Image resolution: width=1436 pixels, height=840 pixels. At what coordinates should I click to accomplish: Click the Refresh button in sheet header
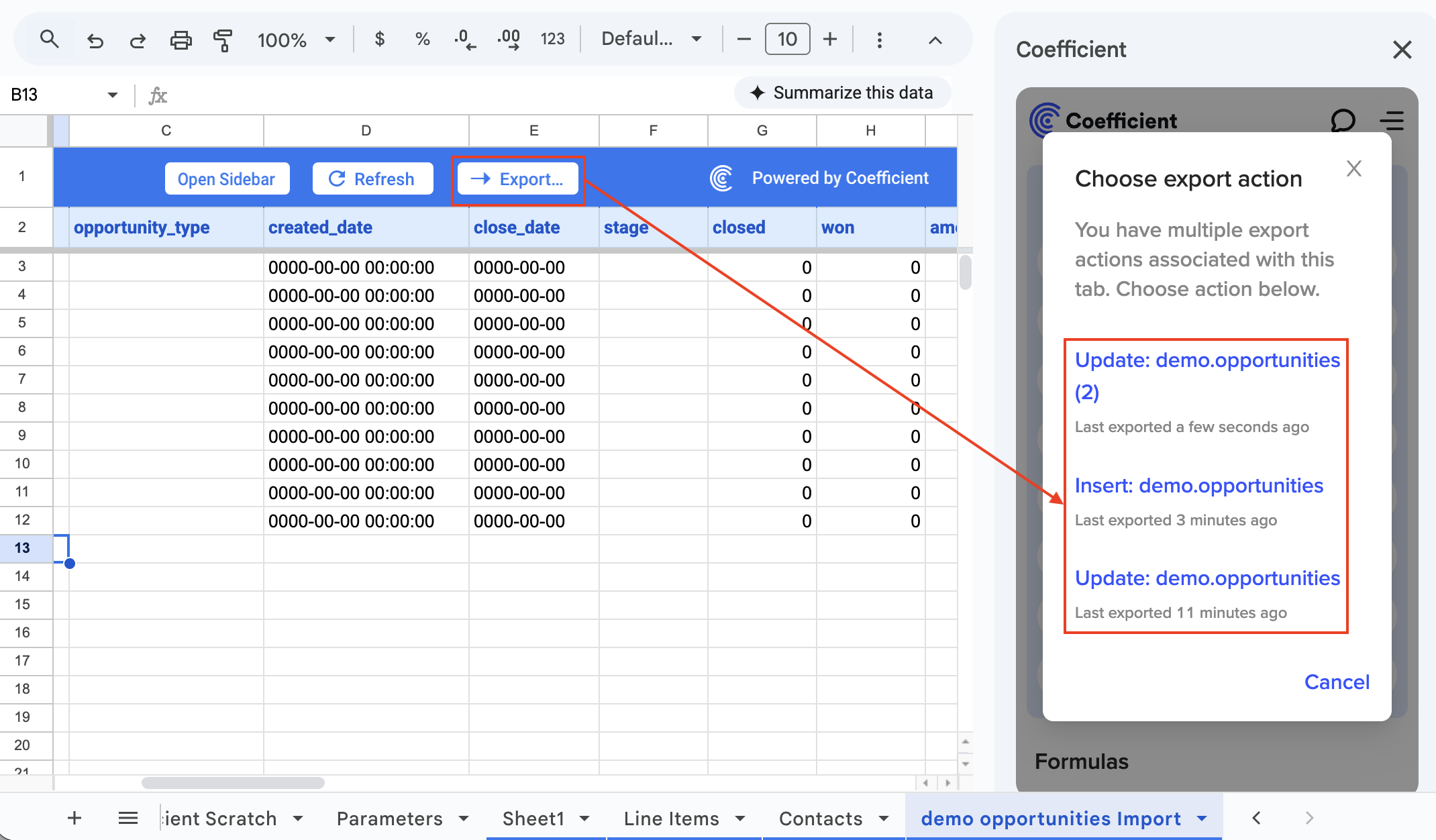pos(372,179)
